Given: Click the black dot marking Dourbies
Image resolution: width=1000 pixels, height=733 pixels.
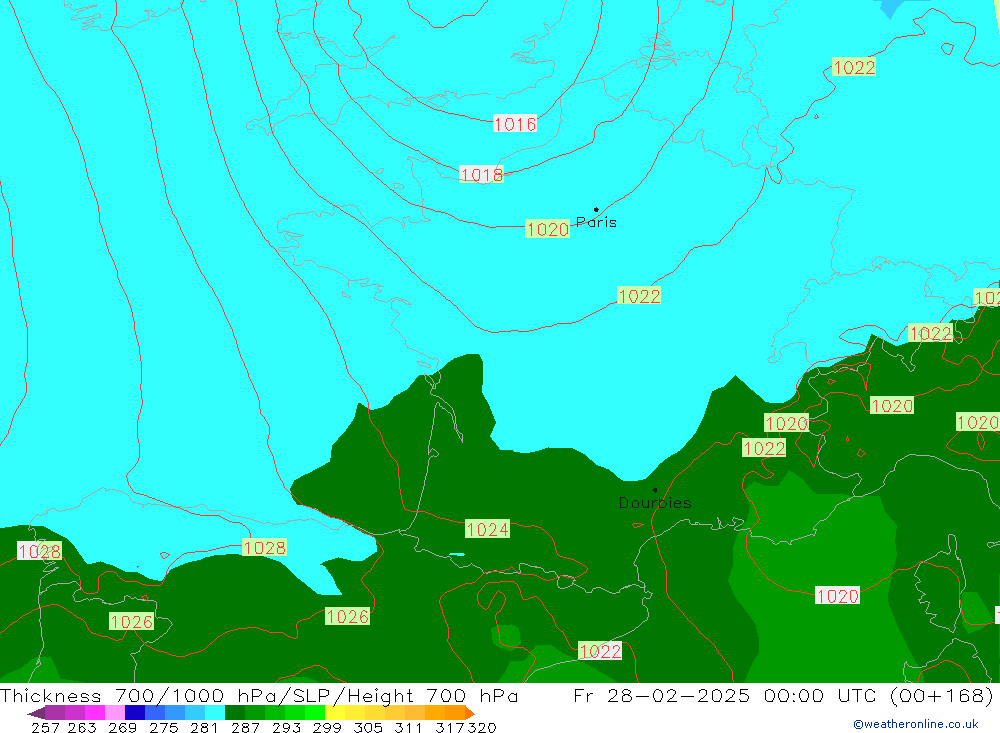Looking at the screenshot, I should click(x=655, y=490).
